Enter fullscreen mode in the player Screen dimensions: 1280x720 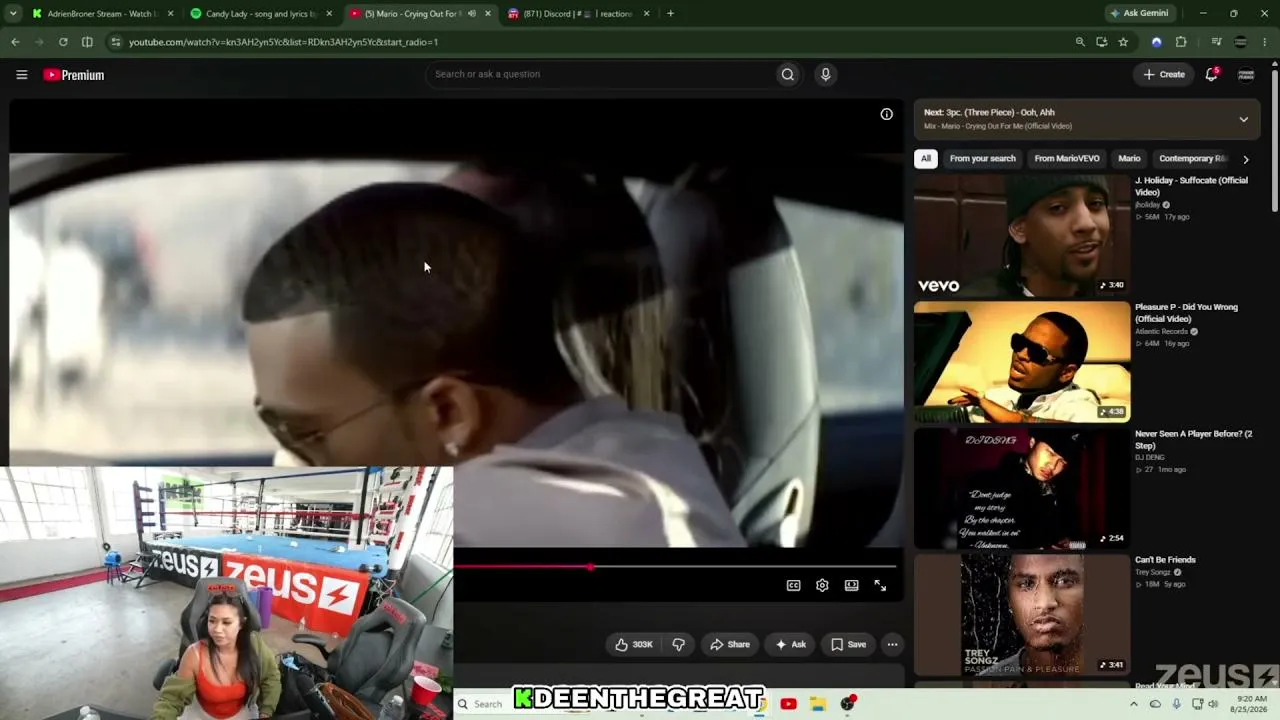tap(880, 585)
